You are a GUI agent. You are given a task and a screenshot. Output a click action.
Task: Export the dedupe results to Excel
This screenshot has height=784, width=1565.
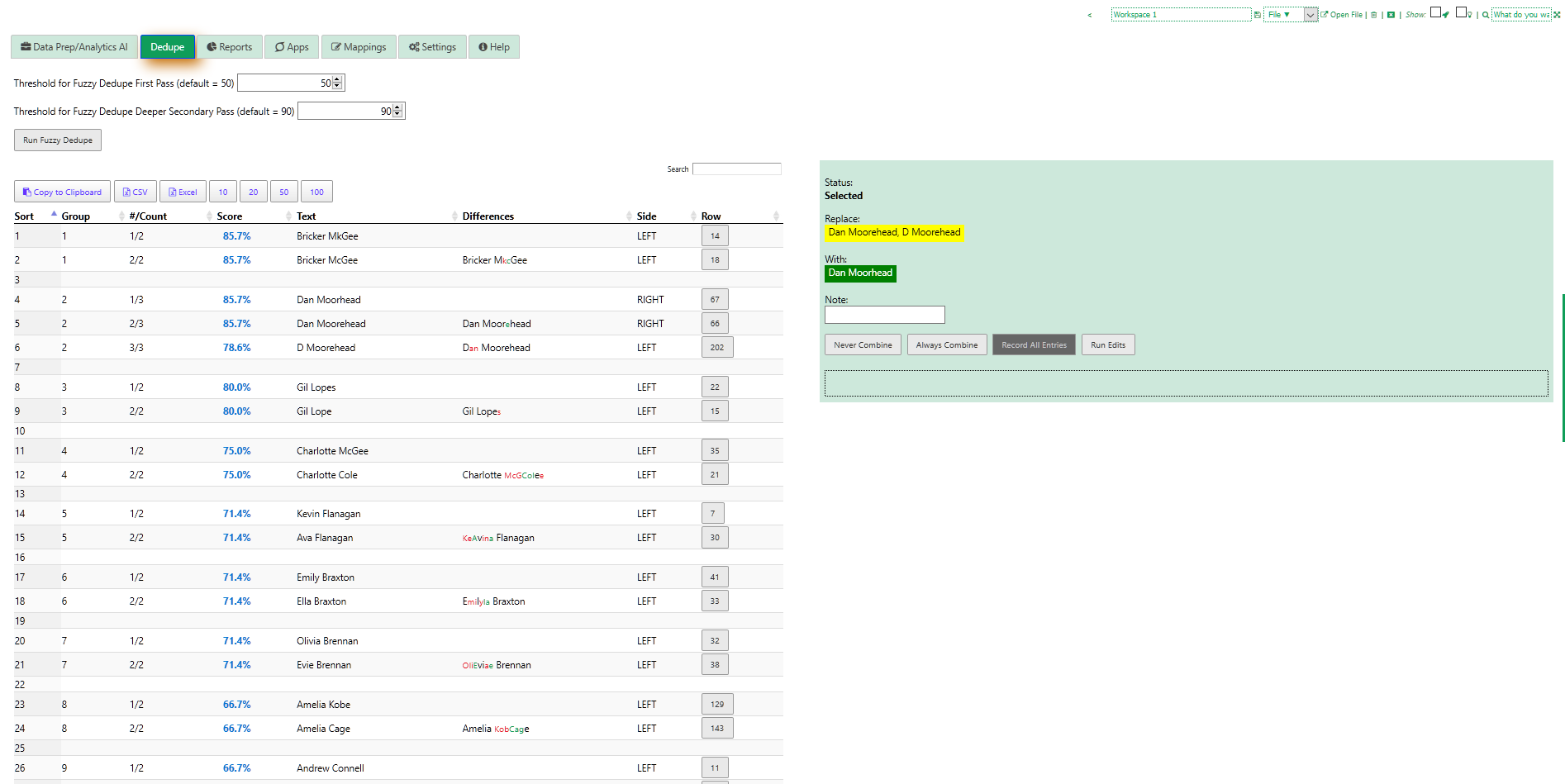tap(183, 191)
